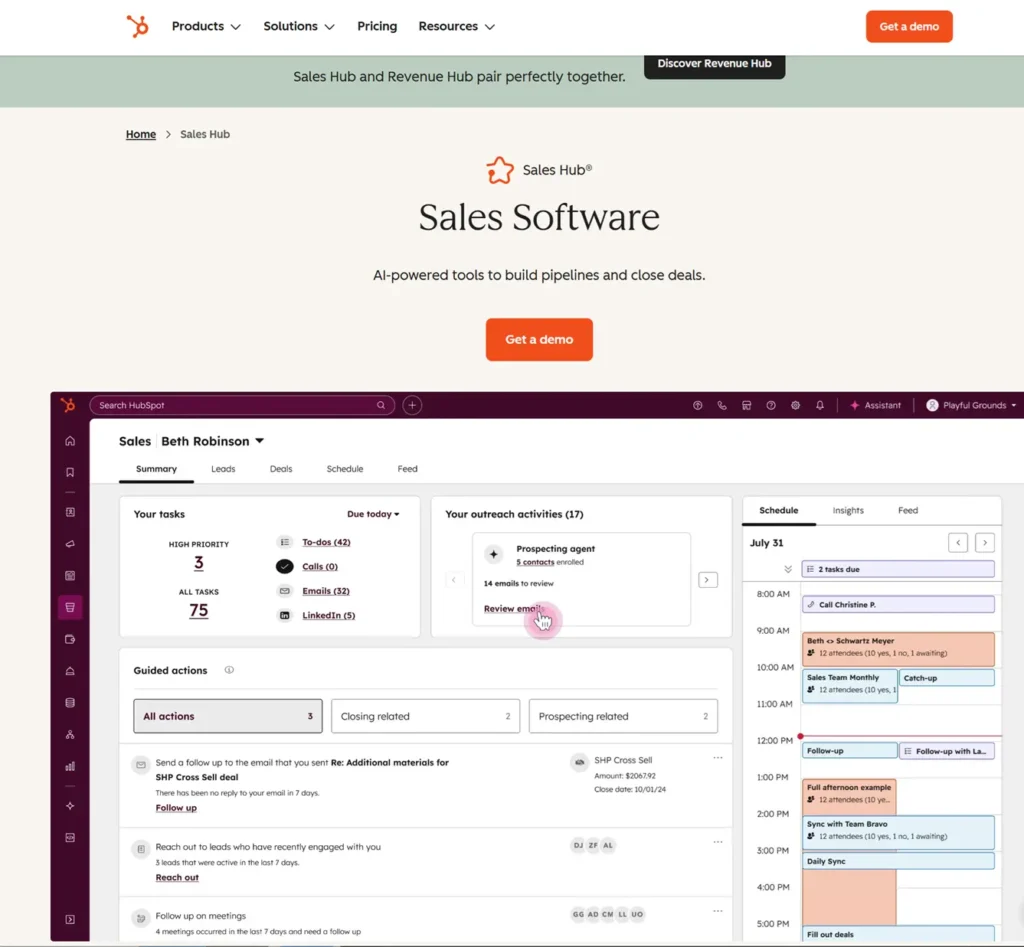
Task: Open Beth Robinson user dropdown
Action: (212, 441)
